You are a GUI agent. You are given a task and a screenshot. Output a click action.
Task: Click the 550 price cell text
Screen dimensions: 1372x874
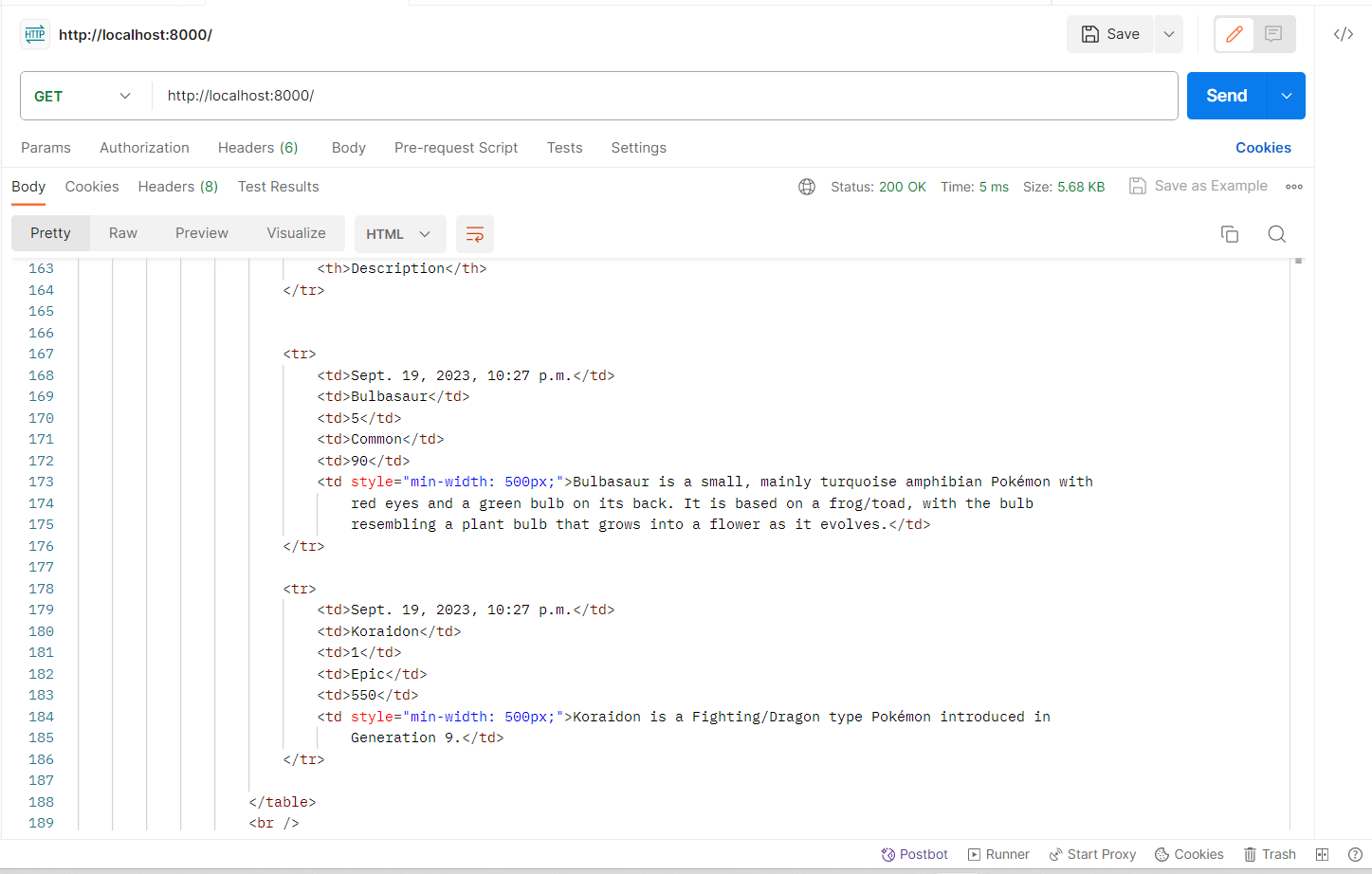pos(364,695)
